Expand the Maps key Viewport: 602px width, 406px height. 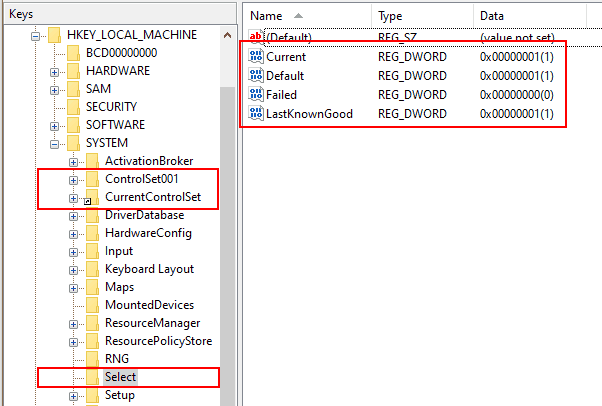coord(73,288)
